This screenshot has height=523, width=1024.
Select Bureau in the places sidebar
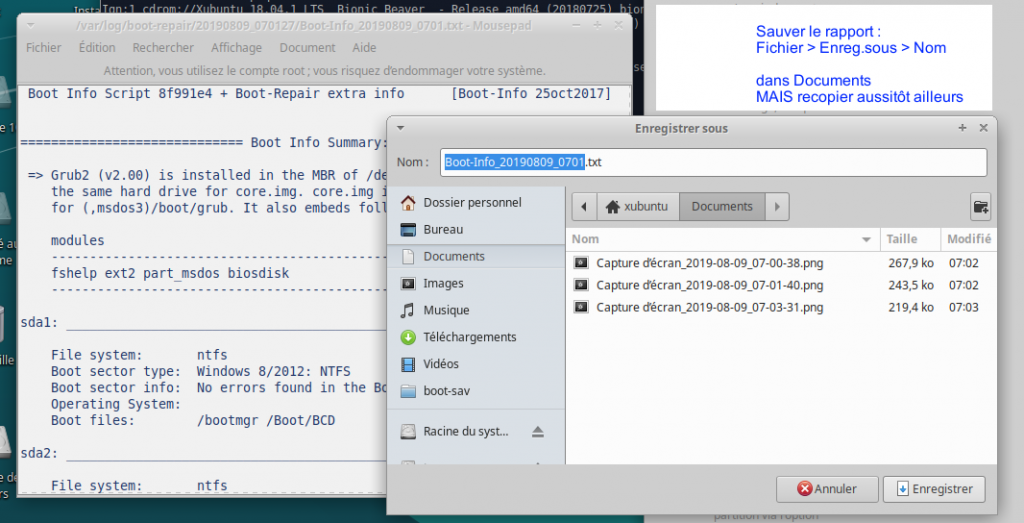(442, 229)
